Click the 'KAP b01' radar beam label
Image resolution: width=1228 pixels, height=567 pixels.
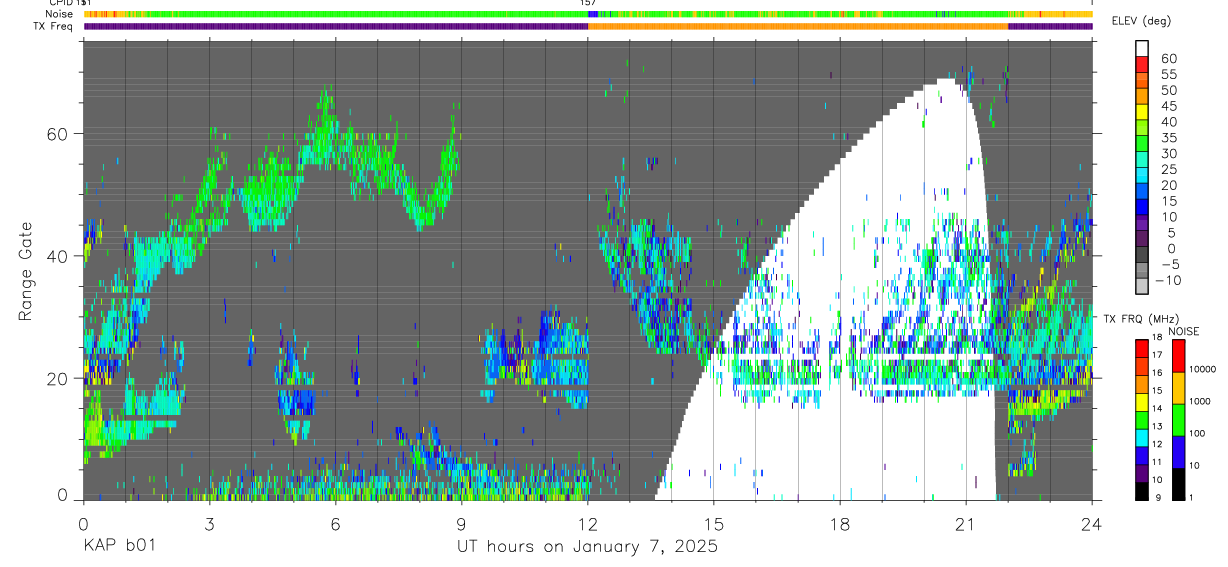[118, 546]
